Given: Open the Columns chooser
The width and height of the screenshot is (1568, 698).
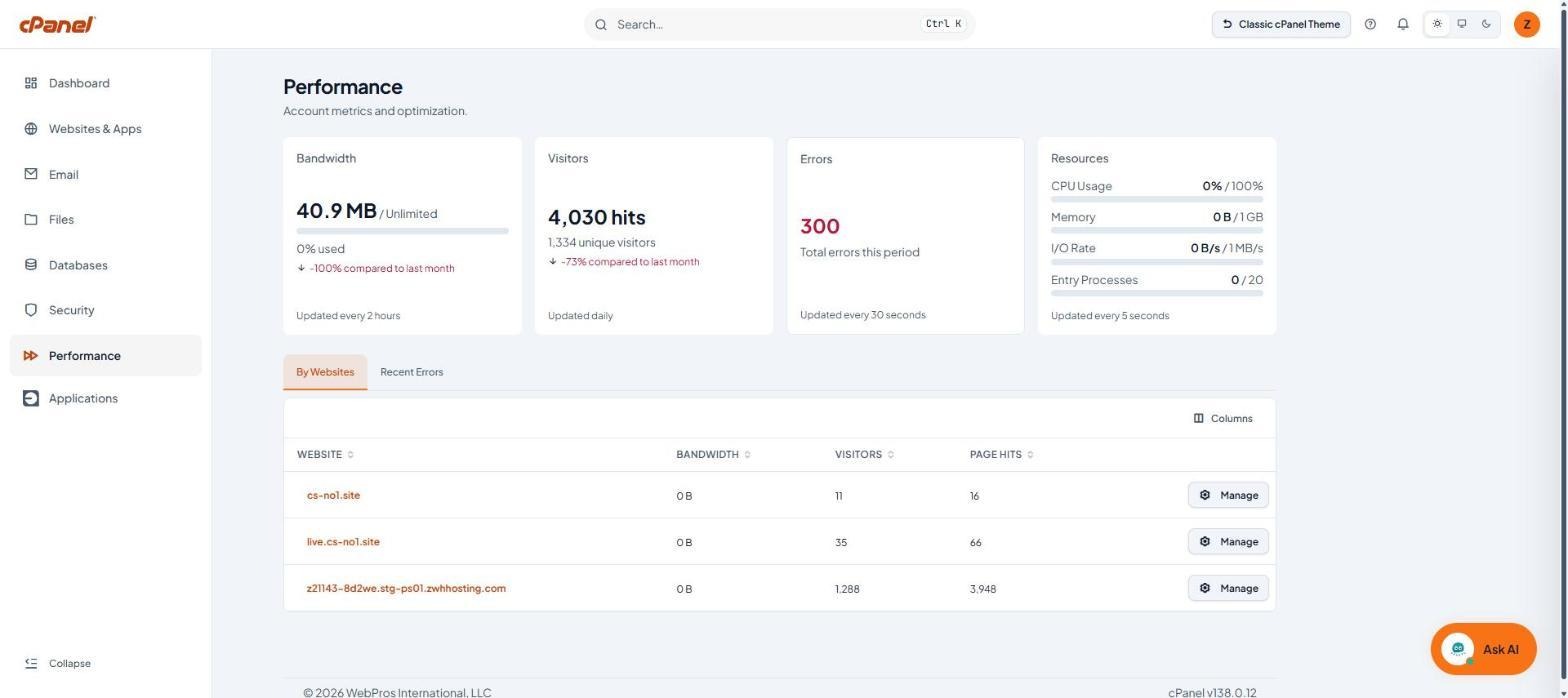Looking at the screenshot, I should 1223,418.
